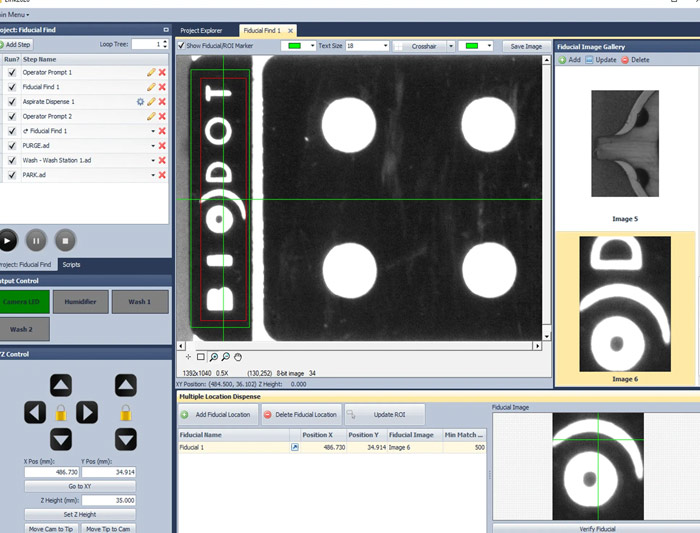Screen dimensions: 700x533
Task: Expand PURGE.ad step dropdown arrow
Action: pos(153,146)
